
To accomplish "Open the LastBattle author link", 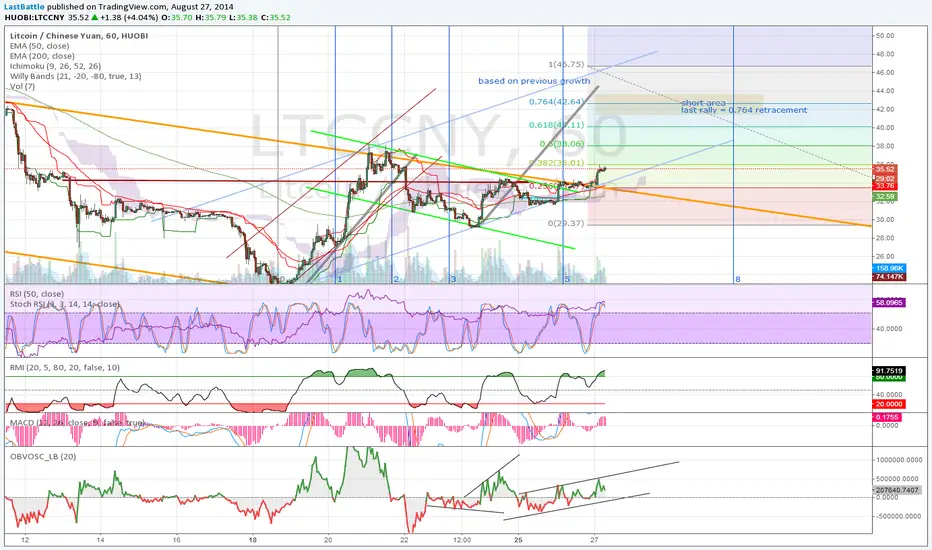I will coord(24,7).
